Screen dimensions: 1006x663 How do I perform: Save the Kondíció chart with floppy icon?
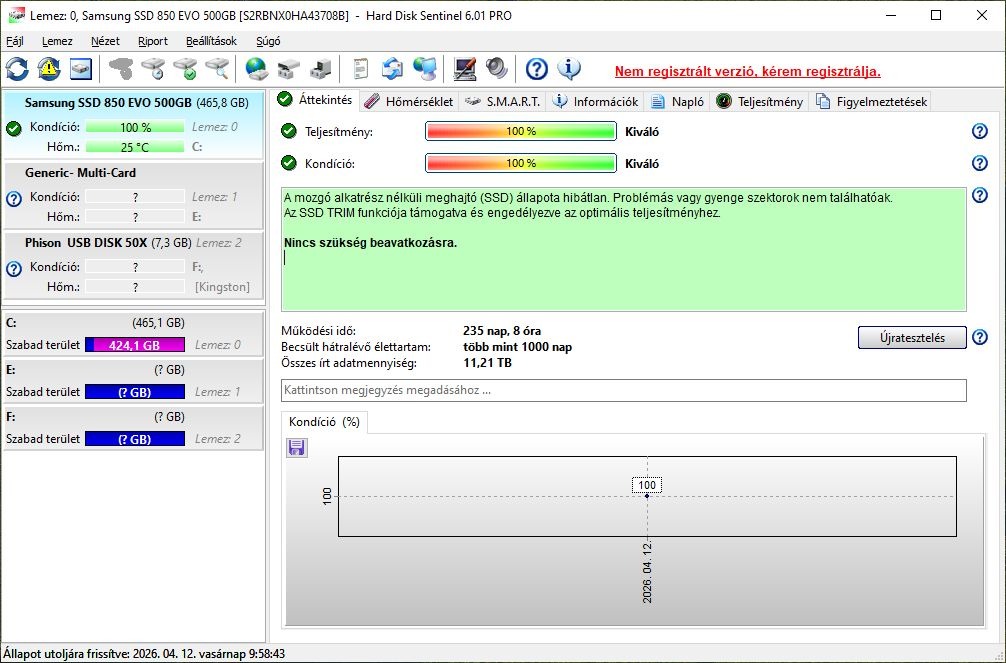pos(296,447)
